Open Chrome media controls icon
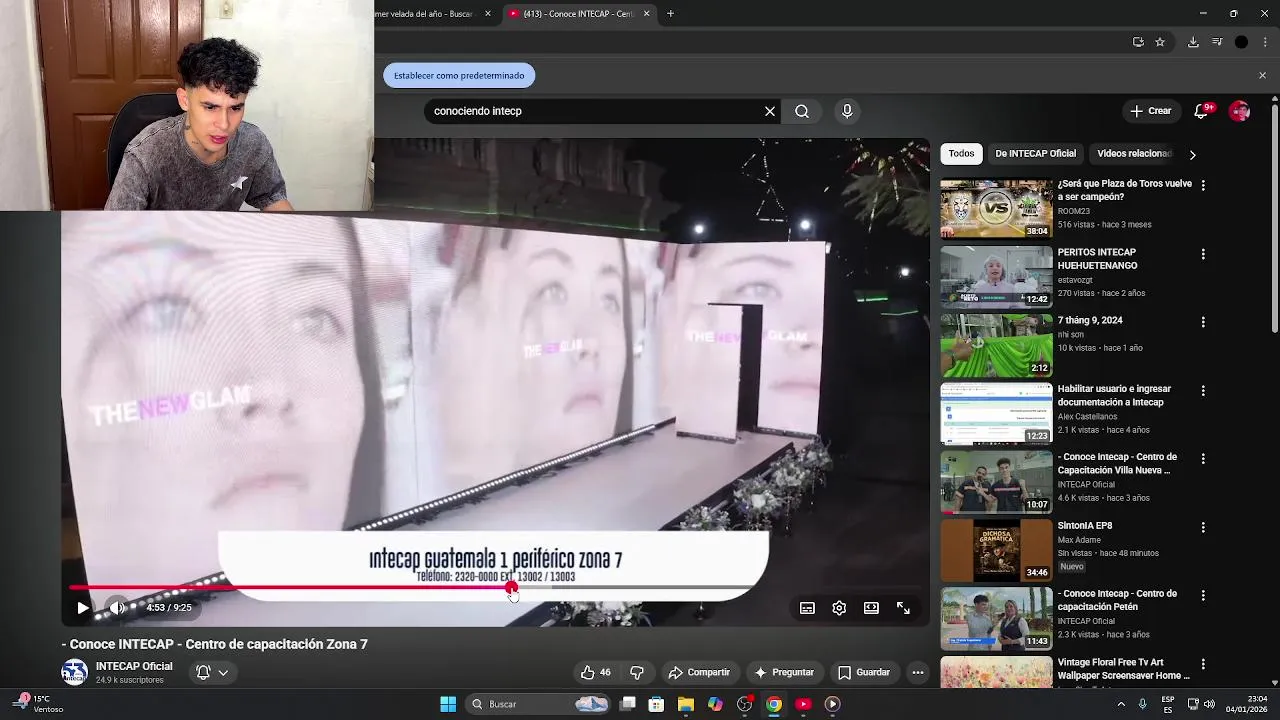 [x=1217, y=42]
